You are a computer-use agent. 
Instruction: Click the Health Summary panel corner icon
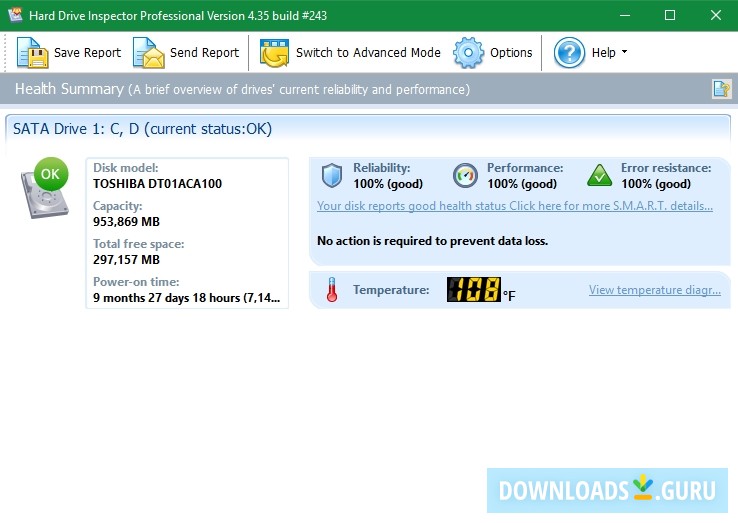[722, 89]
